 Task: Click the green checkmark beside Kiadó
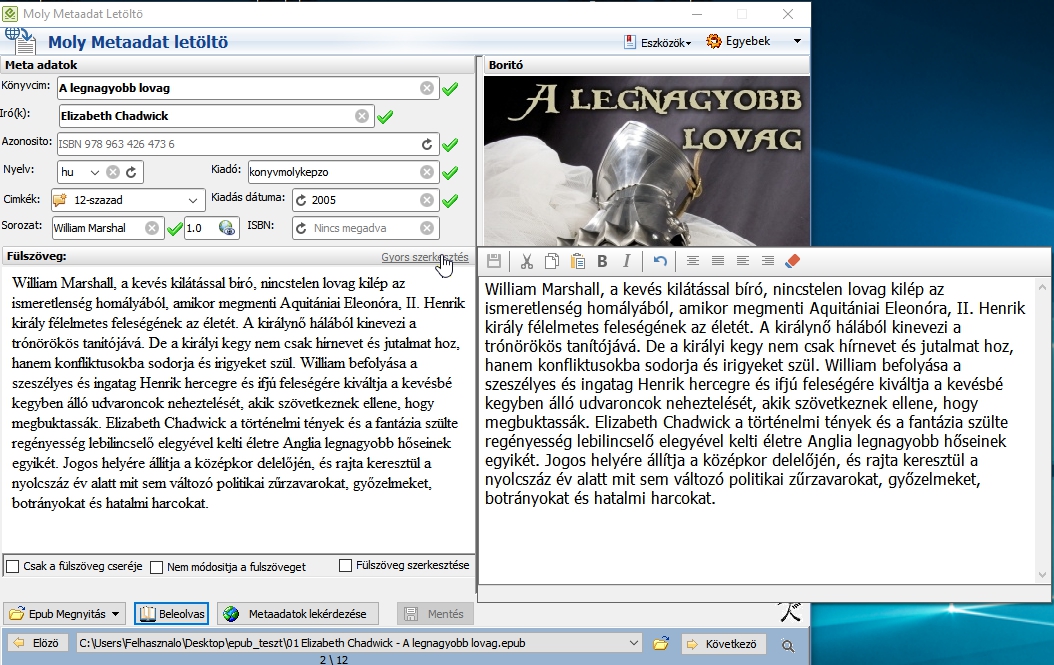coord(450,173)
